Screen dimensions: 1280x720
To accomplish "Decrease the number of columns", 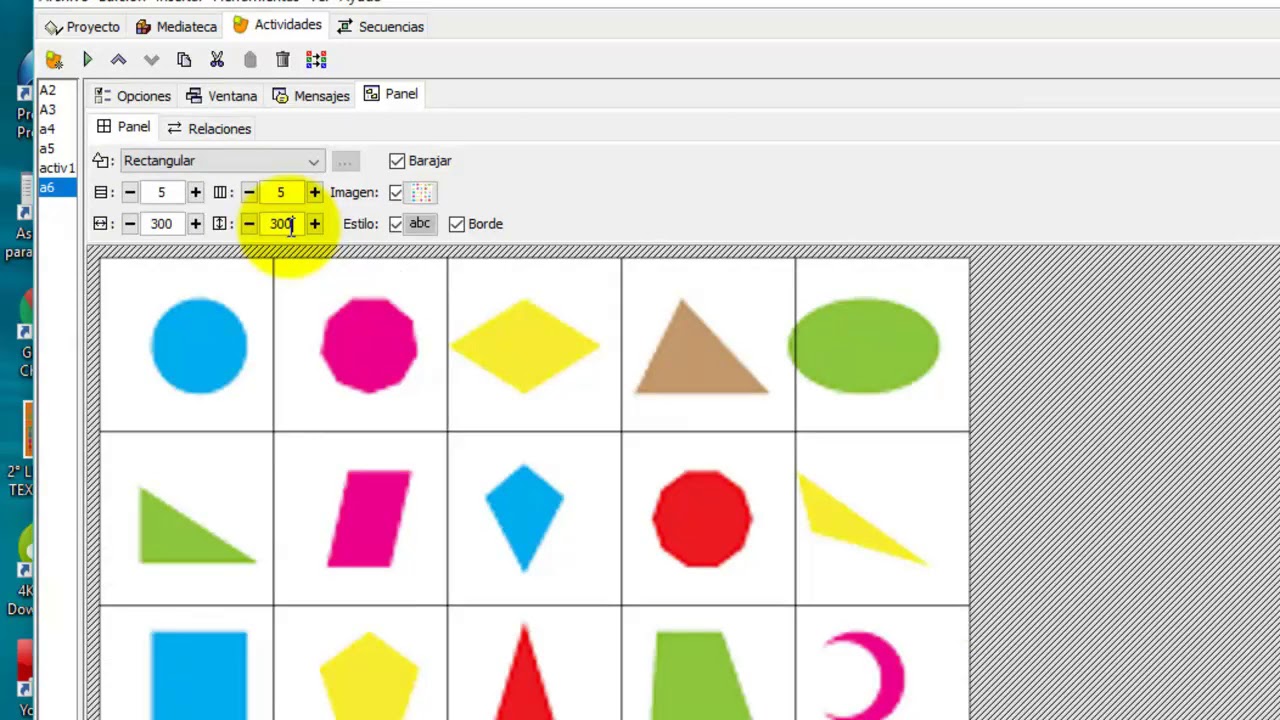I will tap(249, 192).
